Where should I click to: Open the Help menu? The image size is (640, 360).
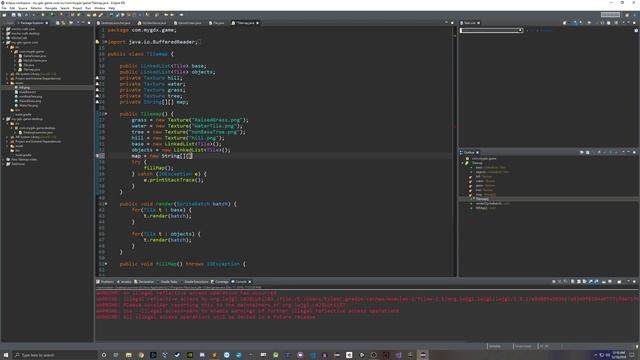[x=111, y=8]
